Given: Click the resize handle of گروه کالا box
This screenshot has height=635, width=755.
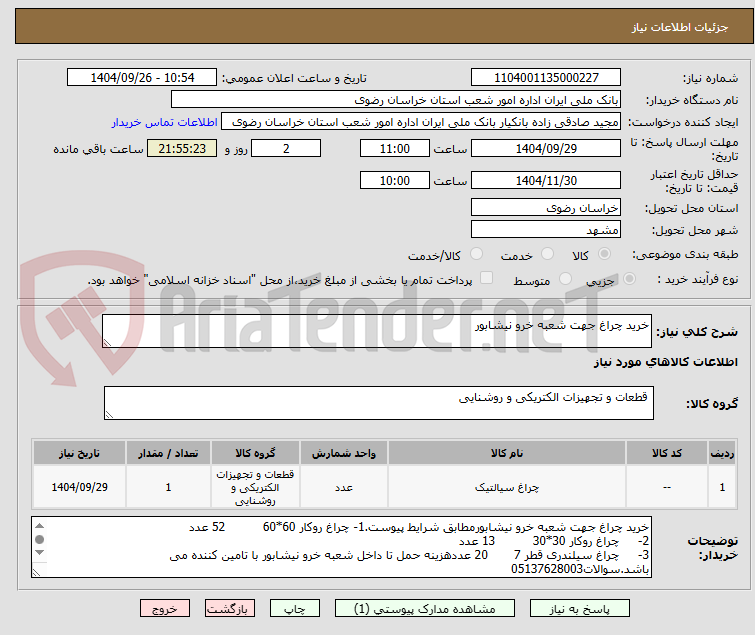Looking at the screenshot, I should pos(109,415).
